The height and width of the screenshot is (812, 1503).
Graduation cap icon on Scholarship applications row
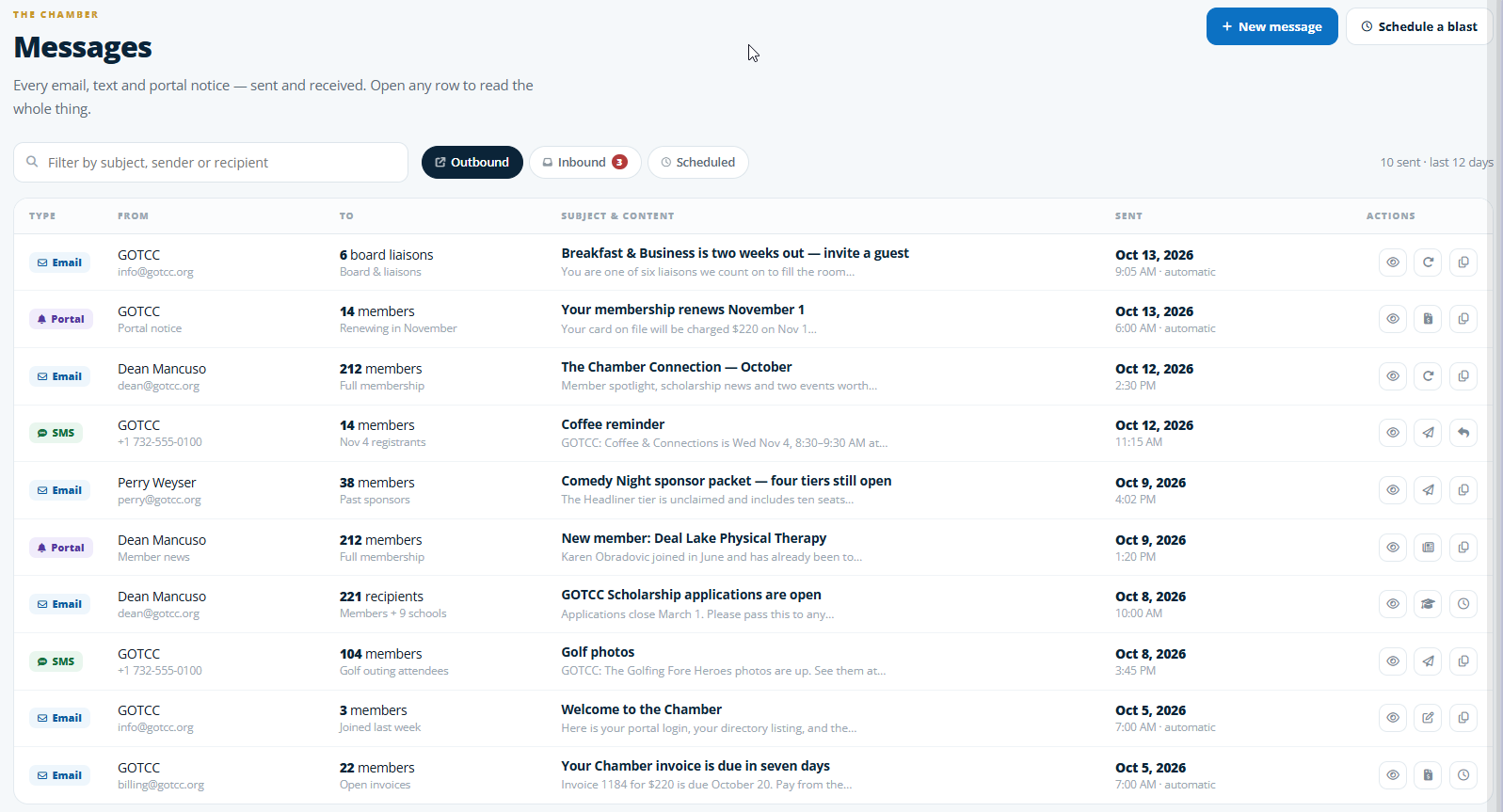click(1428, 604)
